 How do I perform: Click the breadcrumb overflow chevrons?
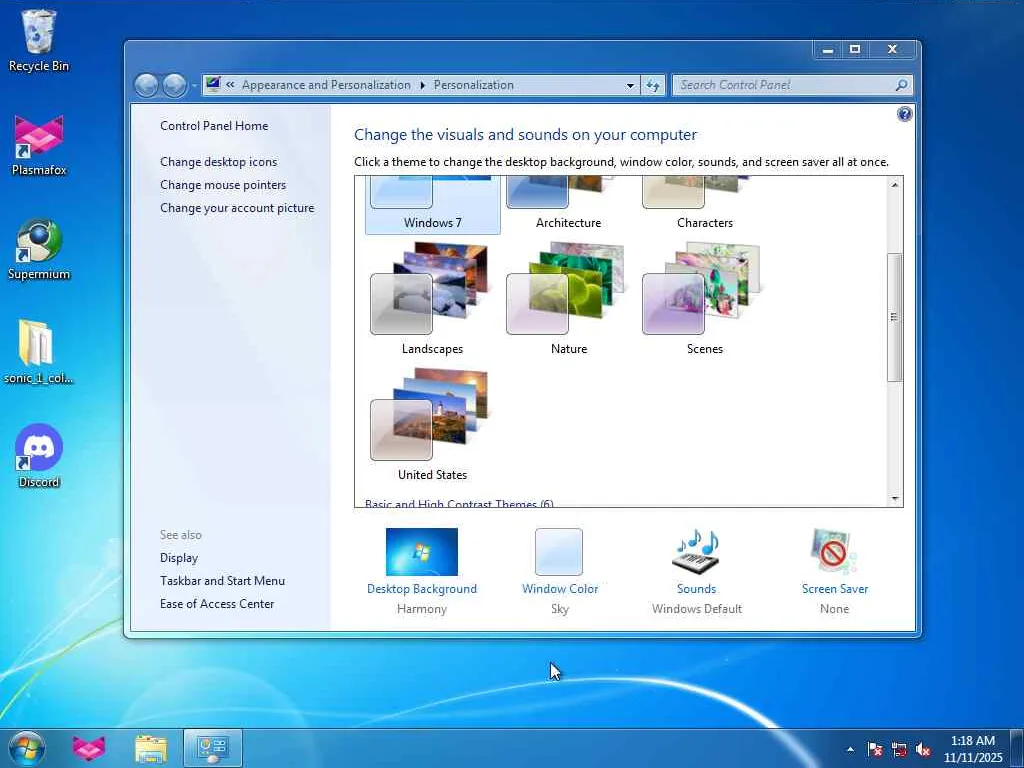click(230, 85)
